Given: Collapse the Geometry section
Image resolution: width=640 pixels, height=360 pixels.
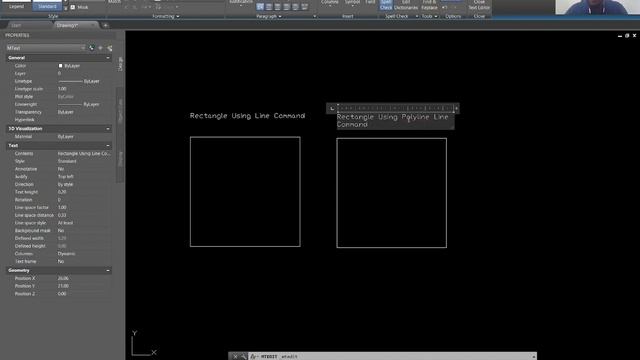Looking at the screenshot, I should click(108, 270).
